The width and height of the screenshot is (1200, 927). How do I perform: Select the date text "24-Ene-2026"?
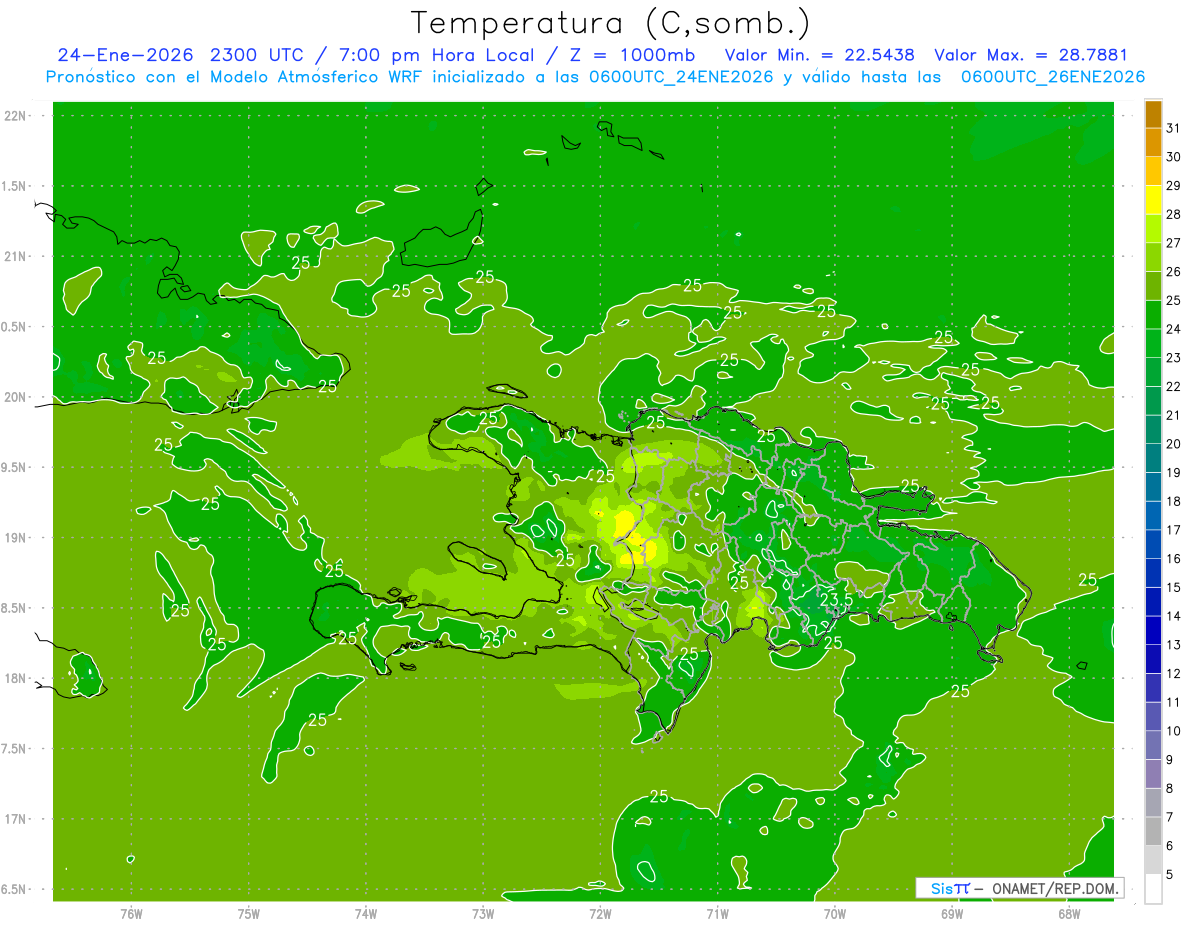coord(125,55)
